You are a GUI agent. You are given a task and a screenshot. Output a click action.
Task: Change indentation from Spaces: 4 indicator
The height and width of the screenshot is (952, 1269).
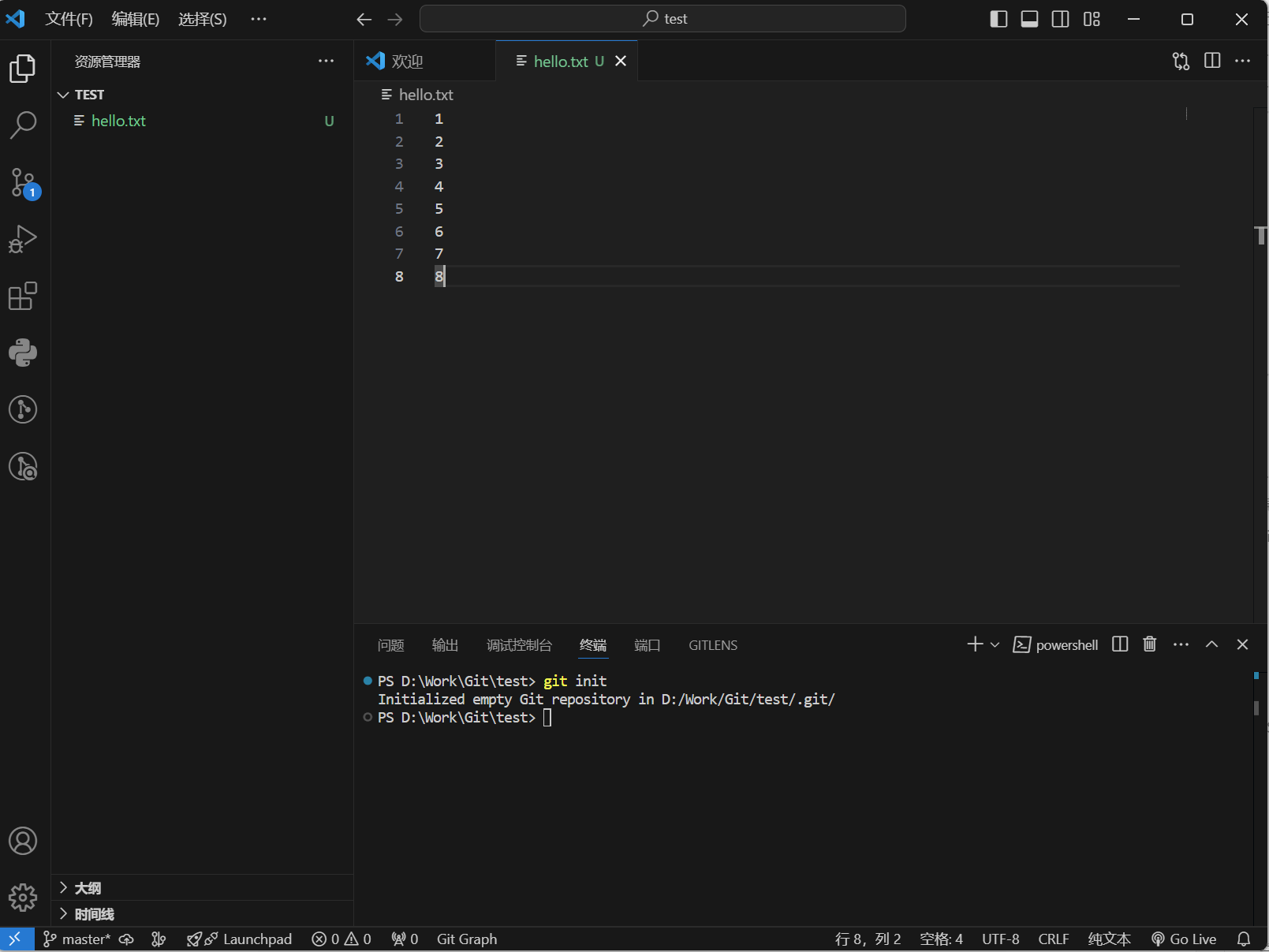coord(941,939)
